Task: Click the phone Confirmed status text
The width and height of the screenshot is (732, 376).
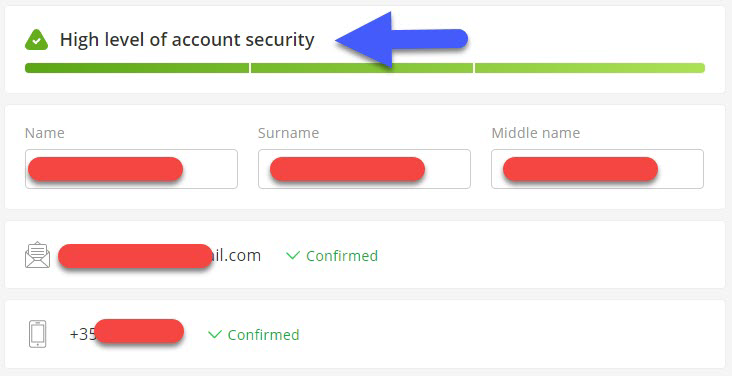Action: click(x=263, y=335)
